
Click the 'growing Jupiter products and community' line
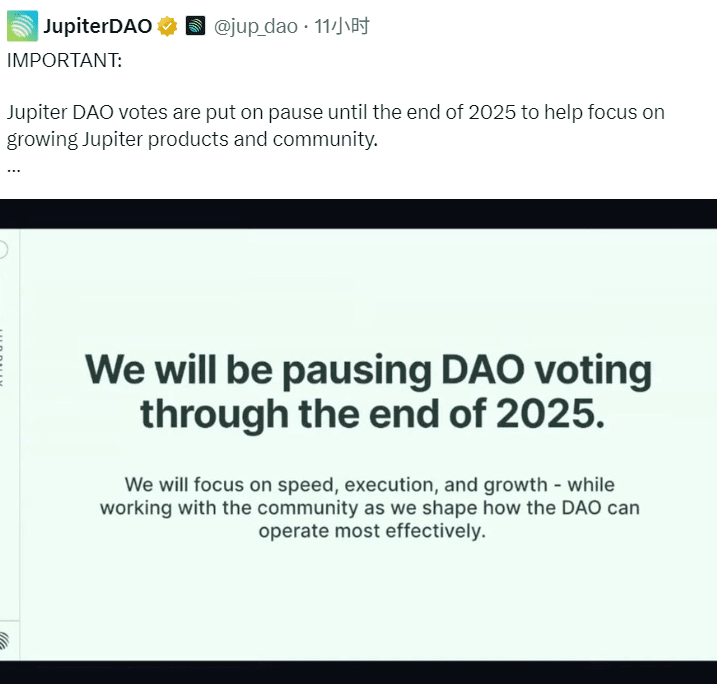click(x=193, y=139)
